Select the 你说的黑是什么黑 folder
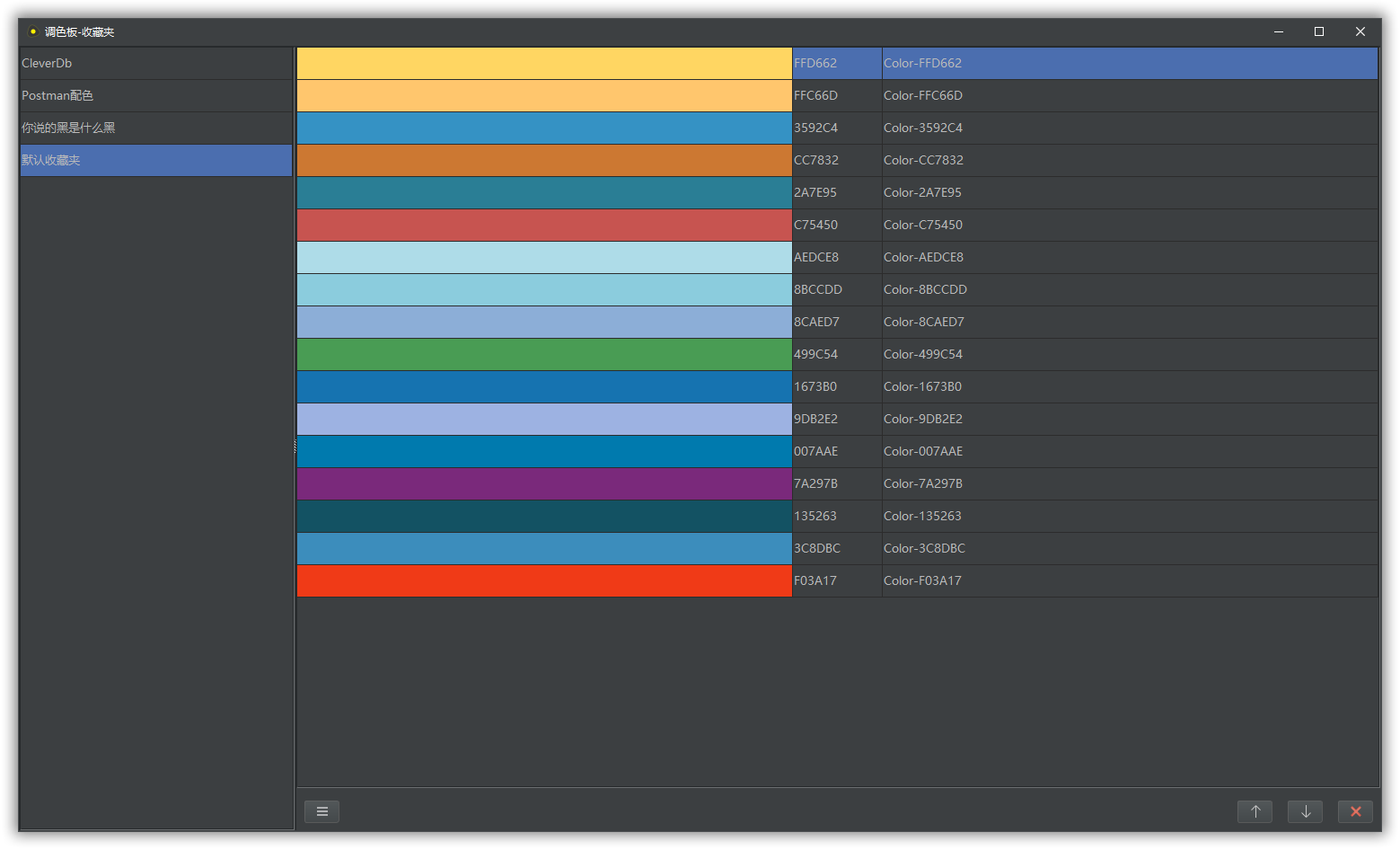 click(156, 128)
